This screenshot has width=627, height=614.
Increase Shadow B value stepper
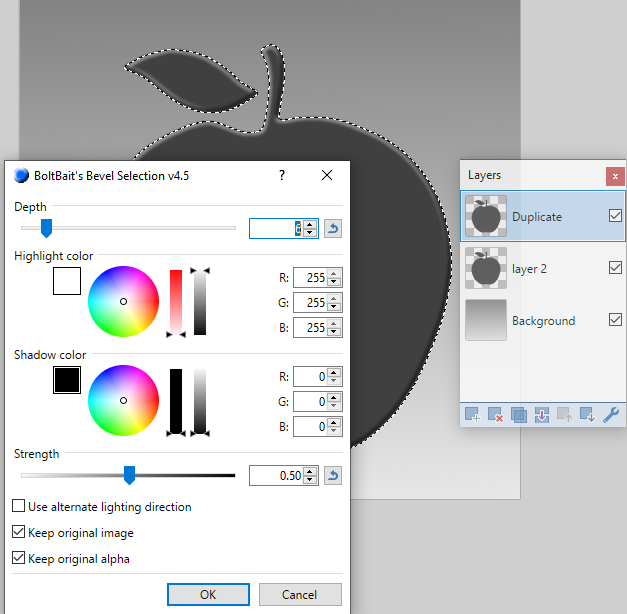[334, 422]
